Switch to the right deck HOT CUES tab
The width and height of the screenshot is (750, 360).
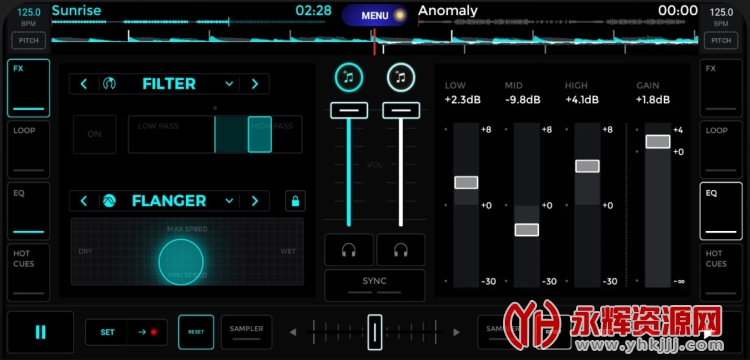click(x=721, y=273)
